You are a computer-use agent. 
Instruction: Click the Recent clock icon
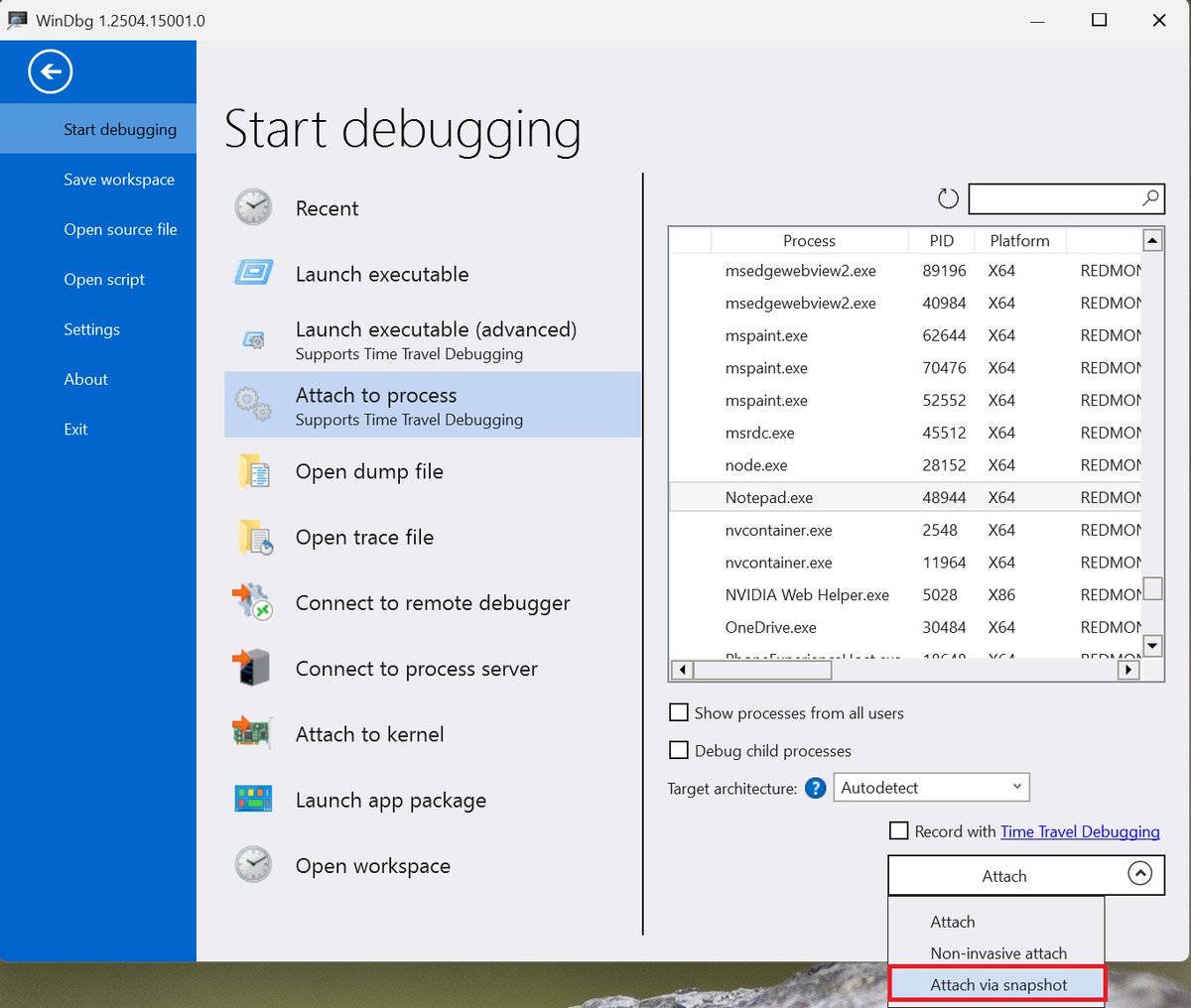tap(253, 207)
